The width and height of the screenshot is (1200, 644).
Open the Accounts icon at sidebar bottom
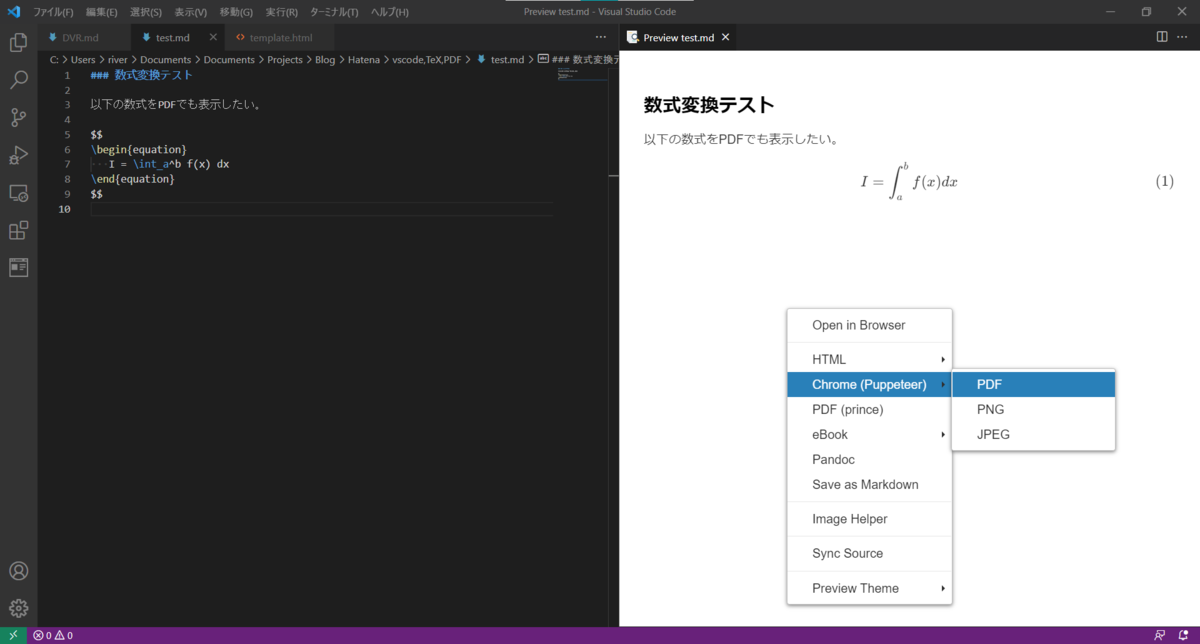pos(18,570)
